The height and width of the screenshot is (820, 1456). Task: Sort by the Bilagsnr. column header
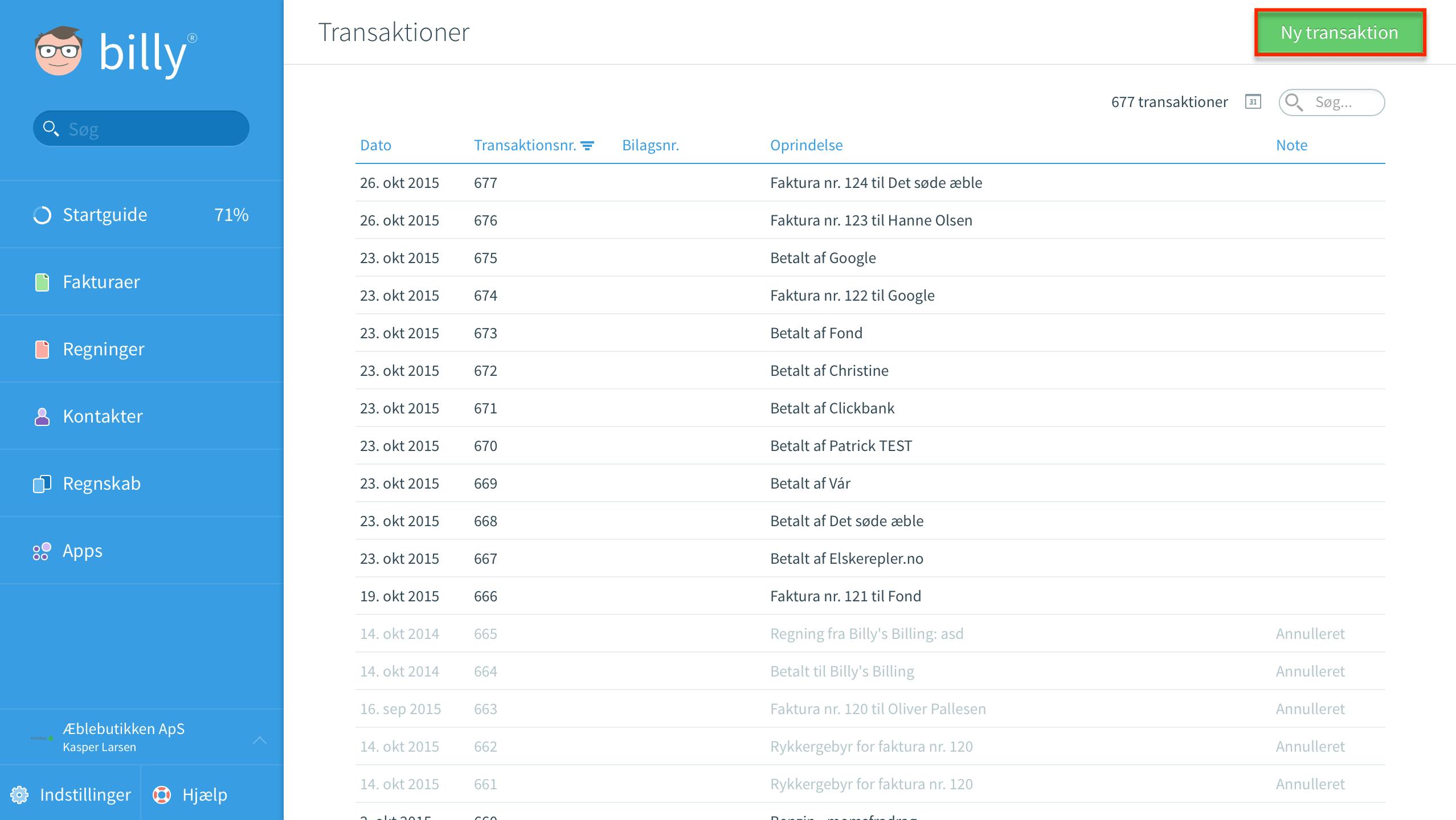pyautogui.click(x=651, y=145)
